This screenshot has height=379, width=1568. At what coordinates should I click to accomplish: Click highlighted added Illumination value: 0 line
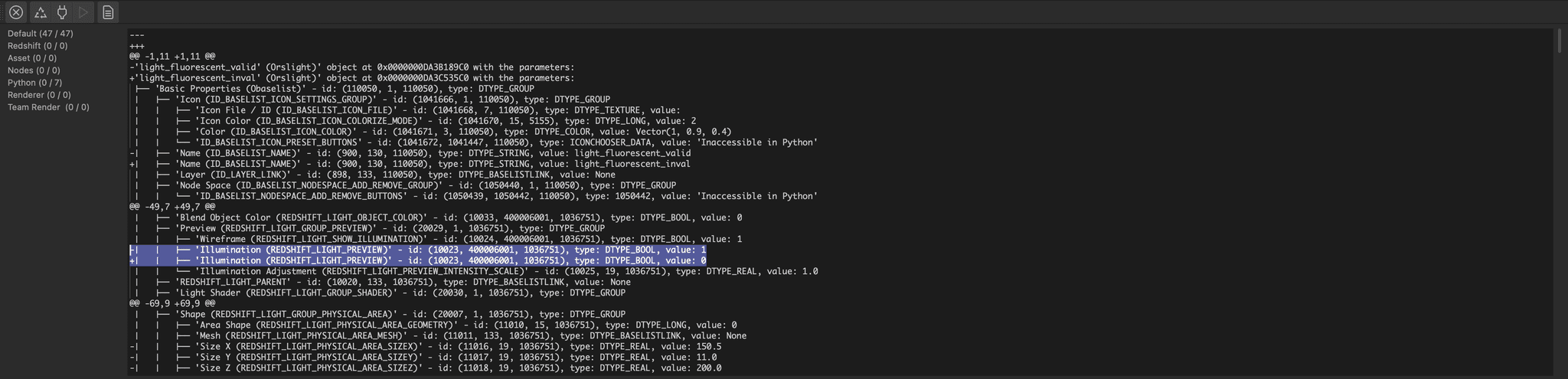coord(418,261)
